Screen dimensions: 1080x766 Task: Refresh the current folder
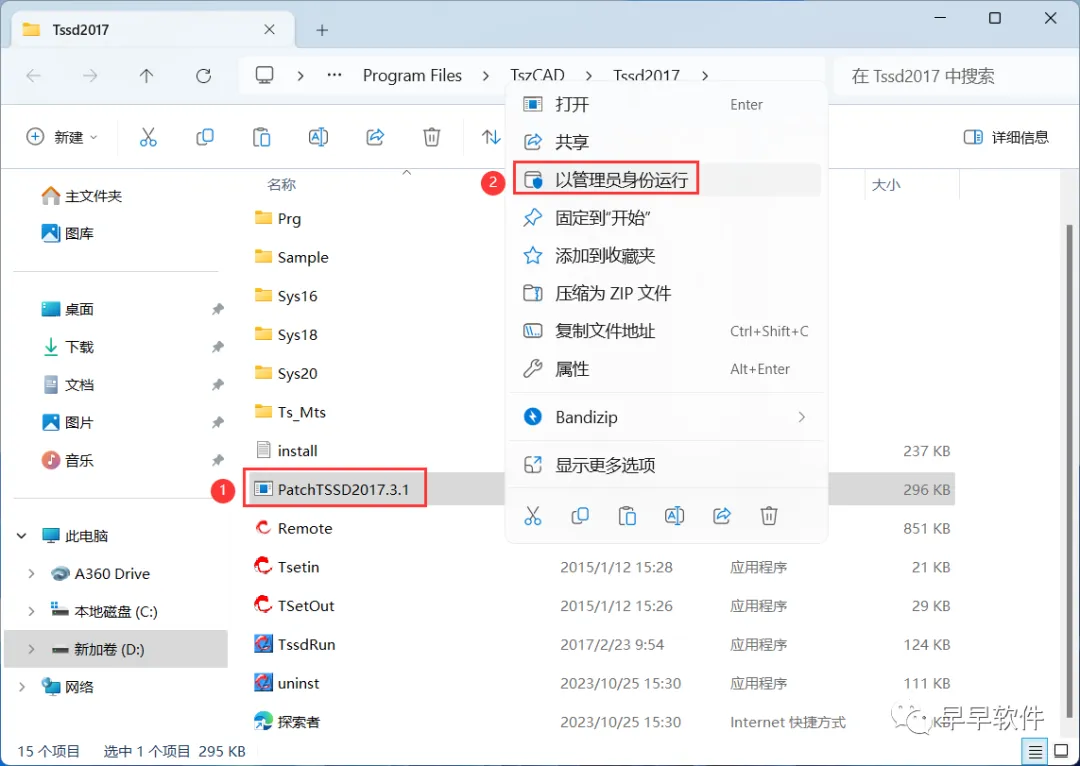click(203, 76)
